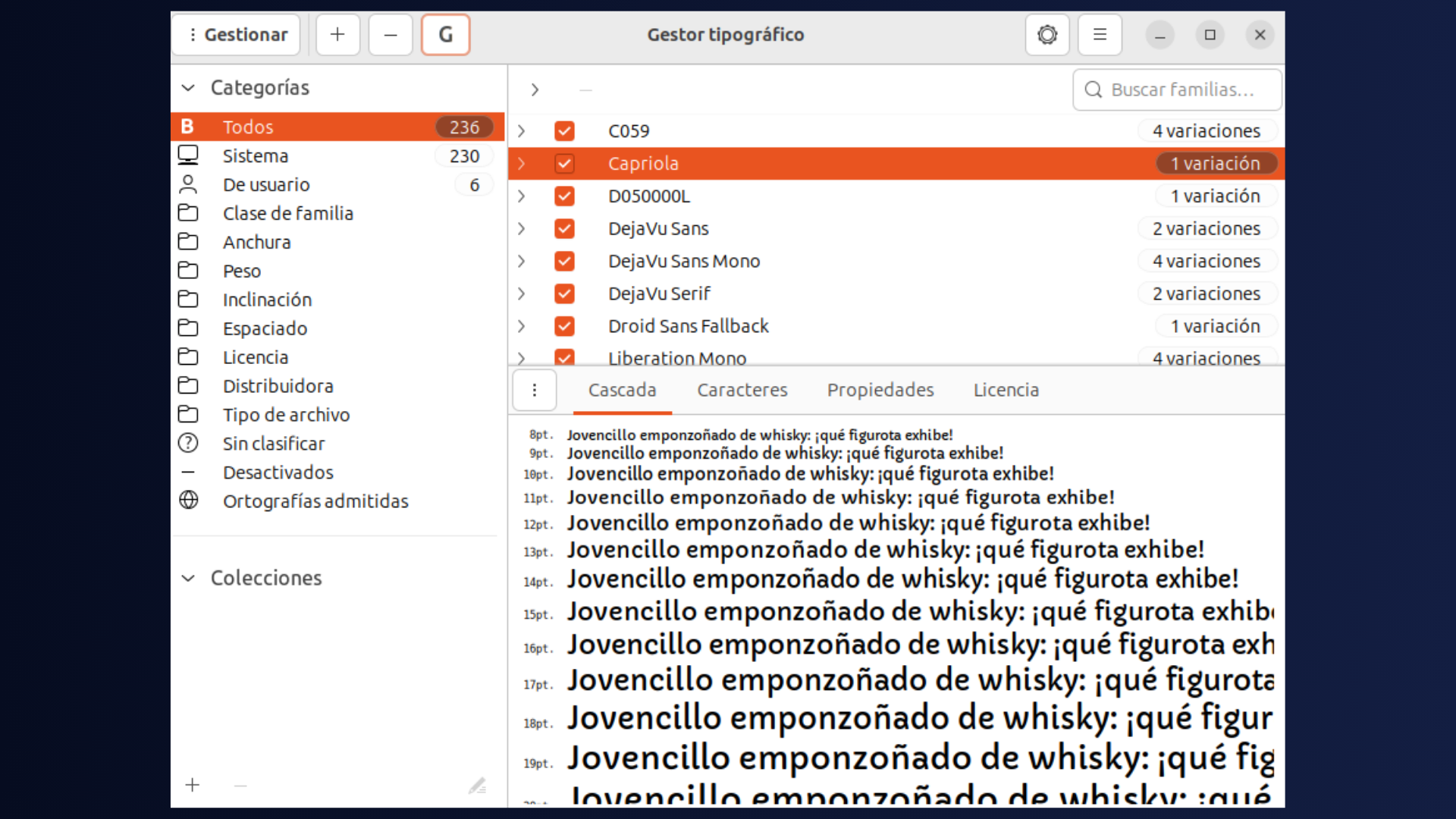1456x819 pixels.
Task: Select the Sin clasificar category
Action: 275,443
